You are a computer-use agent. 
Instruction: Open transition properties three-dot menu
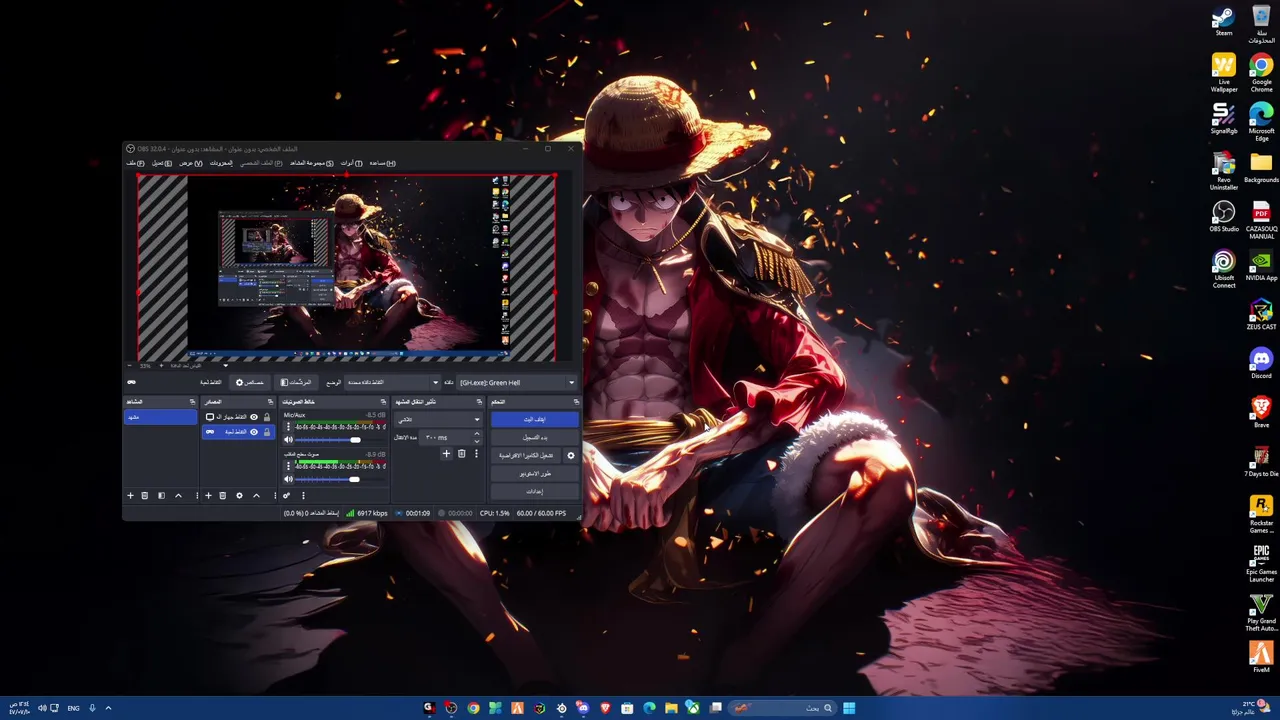(476, 454)
